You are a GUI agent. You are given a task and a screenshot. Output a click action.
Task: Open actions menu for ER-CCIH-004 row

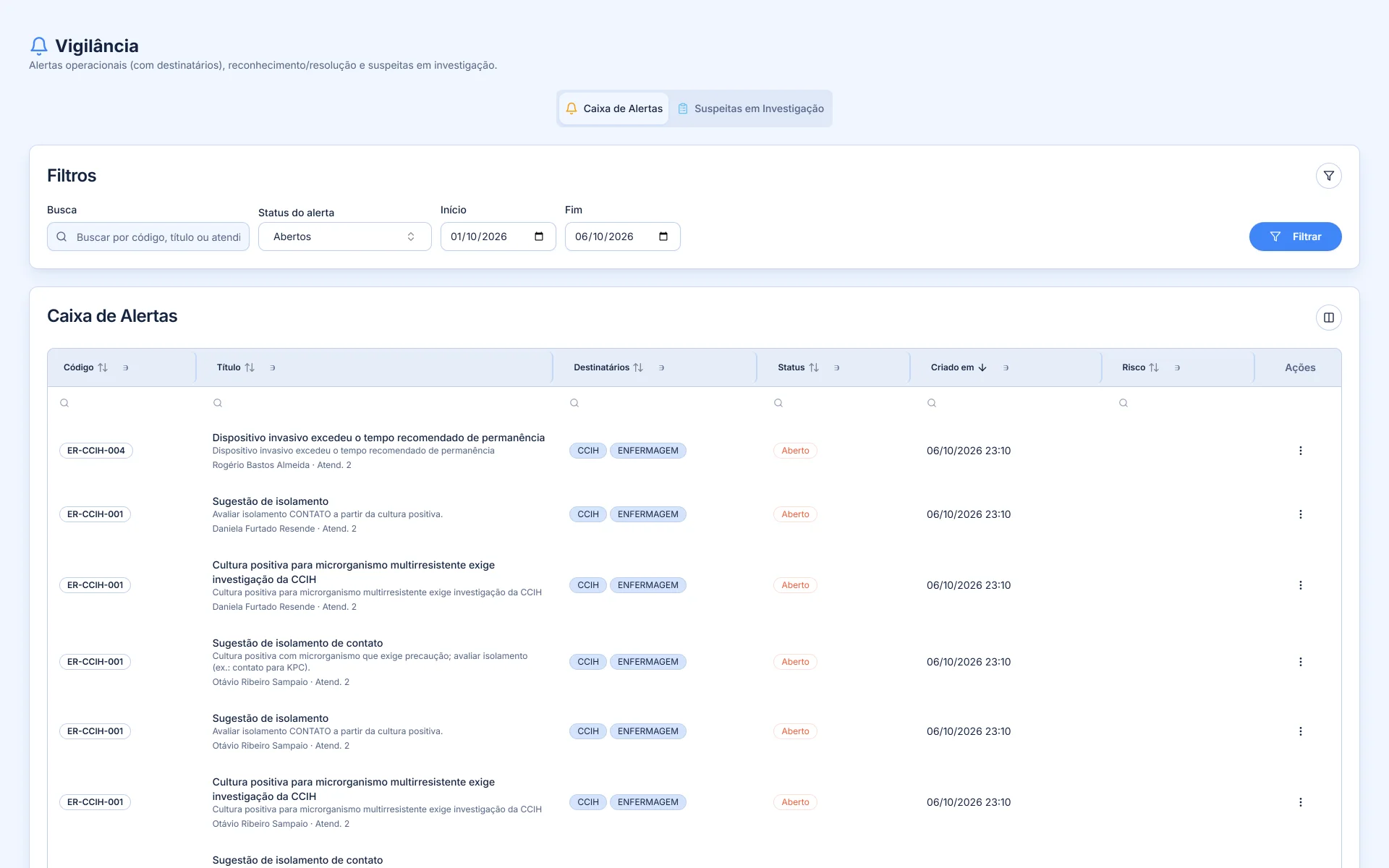[x=1300, y=451]
